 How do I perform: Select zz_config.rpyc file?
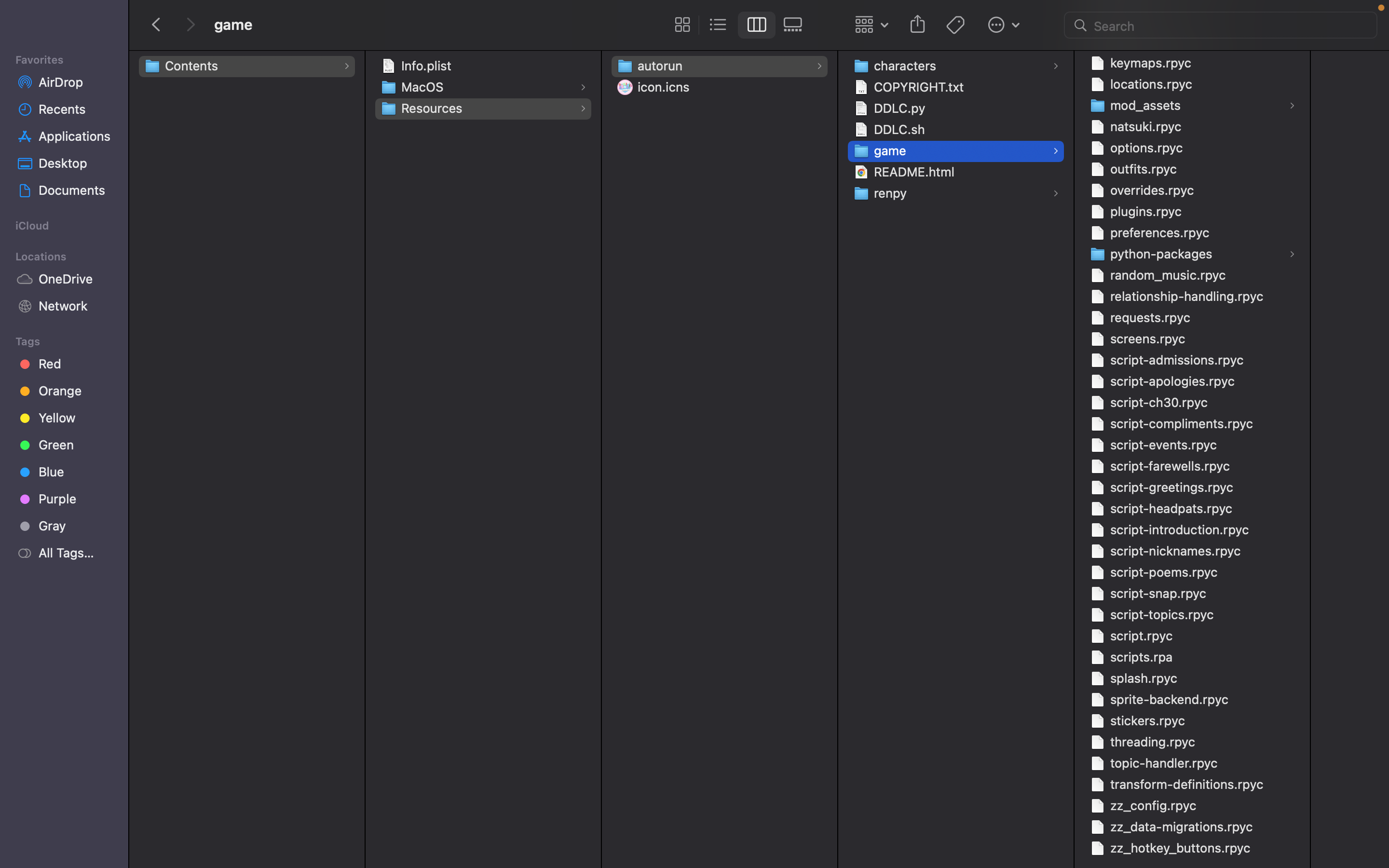(x=1192, y=806)
